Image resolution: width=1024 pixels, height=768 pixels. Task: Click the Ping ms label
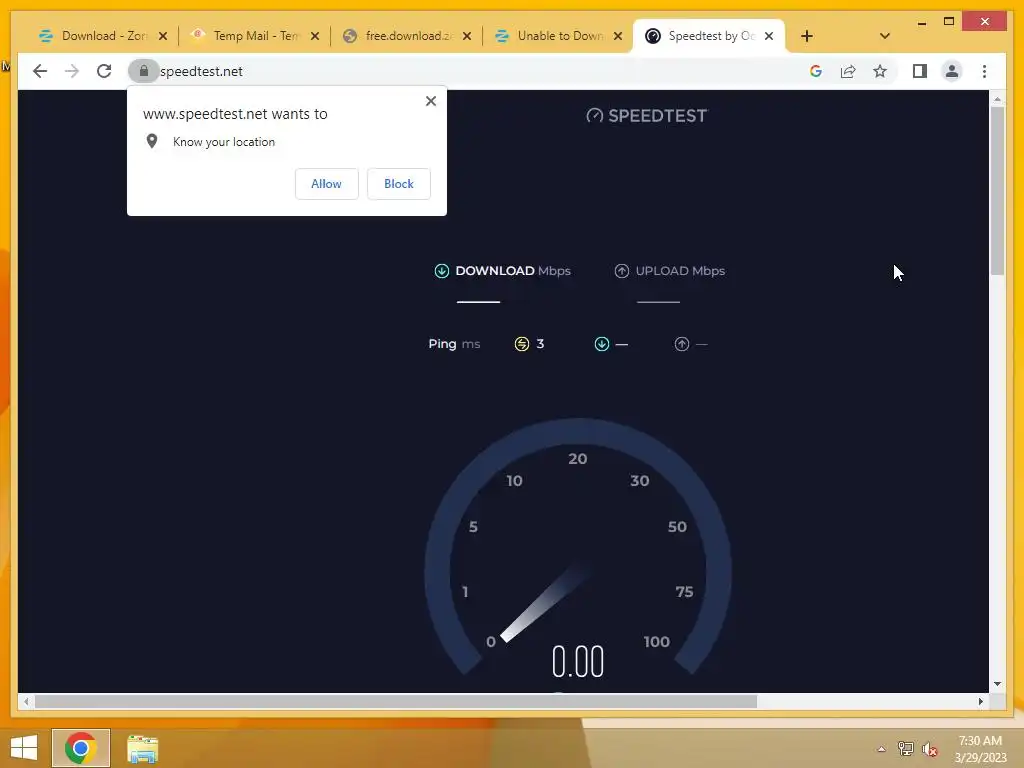(454, 344)
